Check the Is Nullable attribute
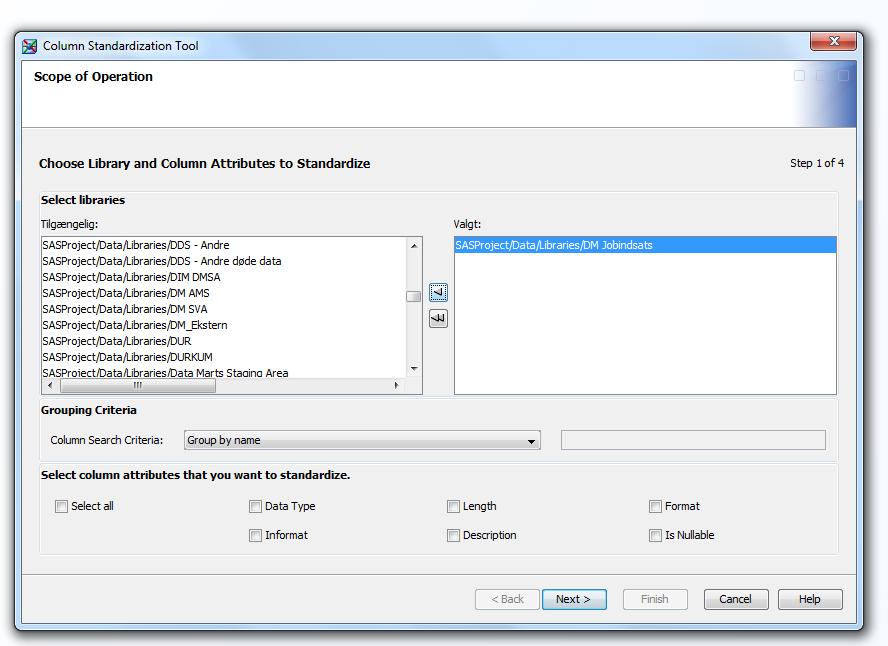 tap(655, 535)
